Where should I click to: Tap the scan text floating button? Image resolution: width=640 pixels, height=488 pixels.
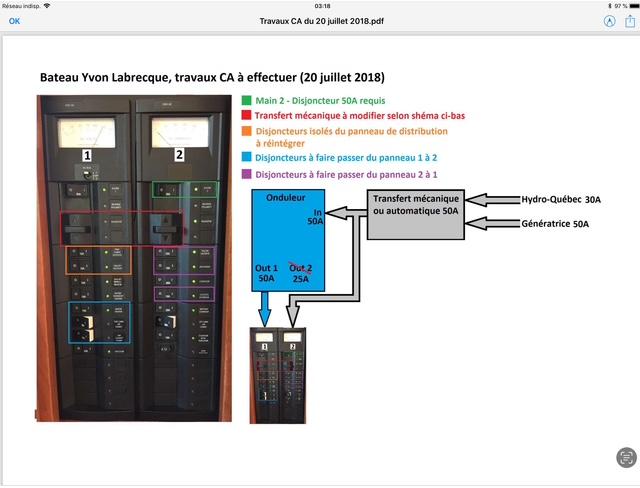[626, 457]
